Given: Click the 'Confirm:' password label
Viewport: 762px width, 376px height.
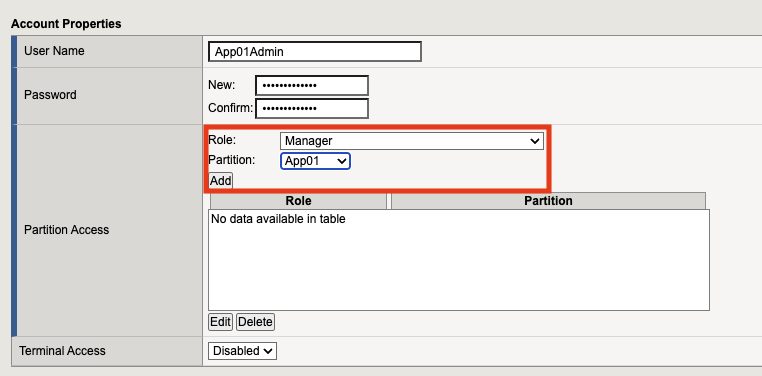Looking at the screenshot, I should pyautogui.click(x=231, y=108).
